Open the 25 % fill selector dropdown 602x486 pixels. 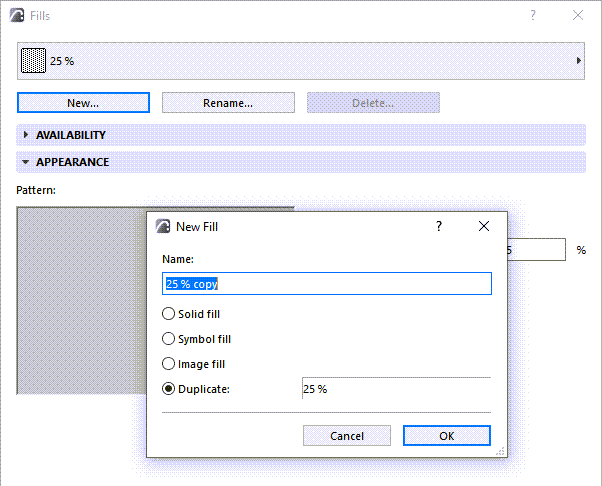click(x=579, y=62)
